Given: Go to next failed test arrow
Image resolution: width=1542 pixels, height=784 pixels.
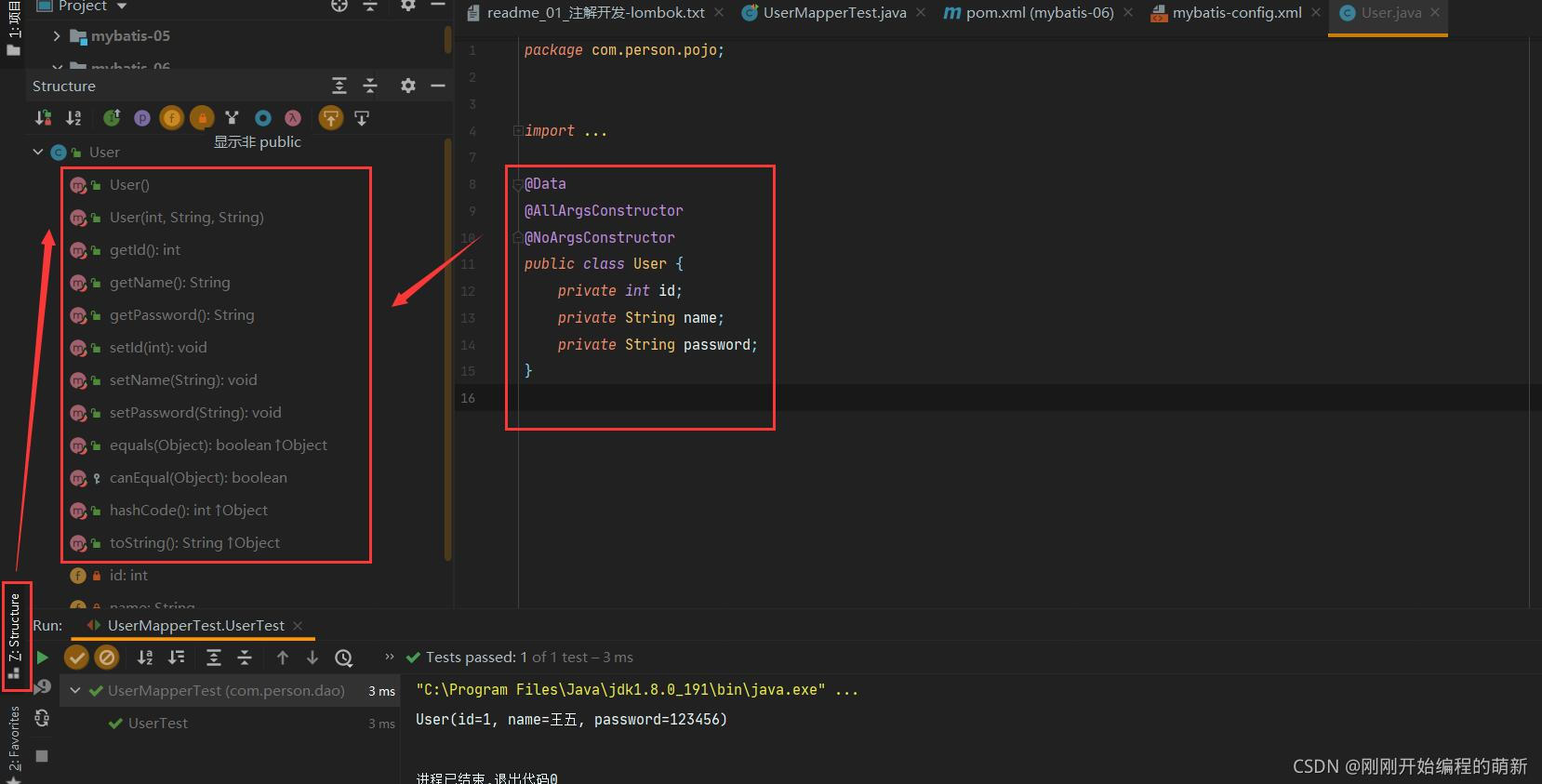Looking at the screenshot, I should click(x=312, y=658).
